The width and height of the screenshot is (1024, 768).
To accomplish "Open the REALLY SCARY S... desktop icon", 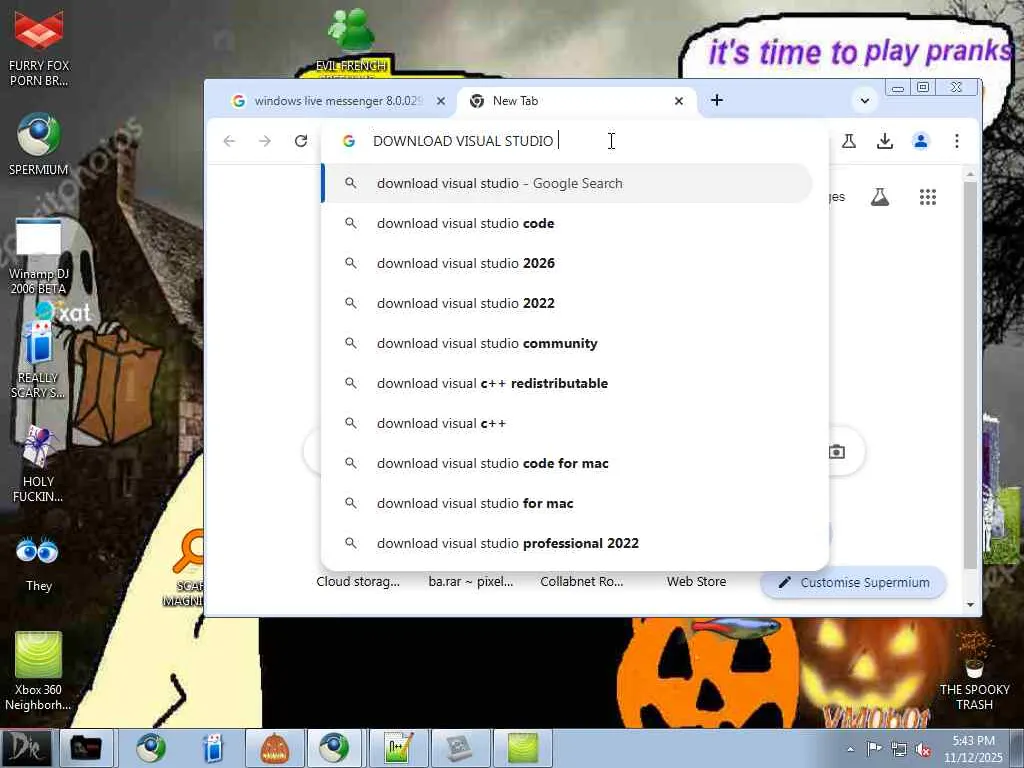I will point(39,360).
